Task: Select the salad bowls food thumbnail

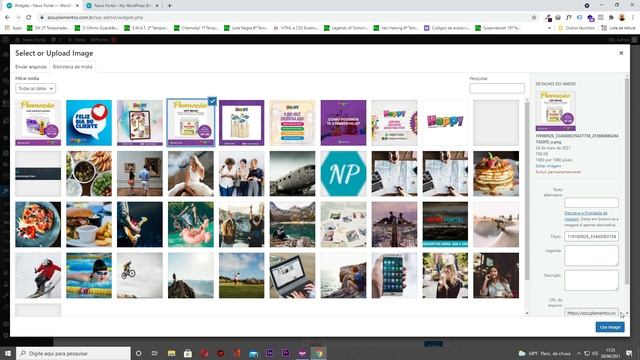Action: click(x=89, y=174)
